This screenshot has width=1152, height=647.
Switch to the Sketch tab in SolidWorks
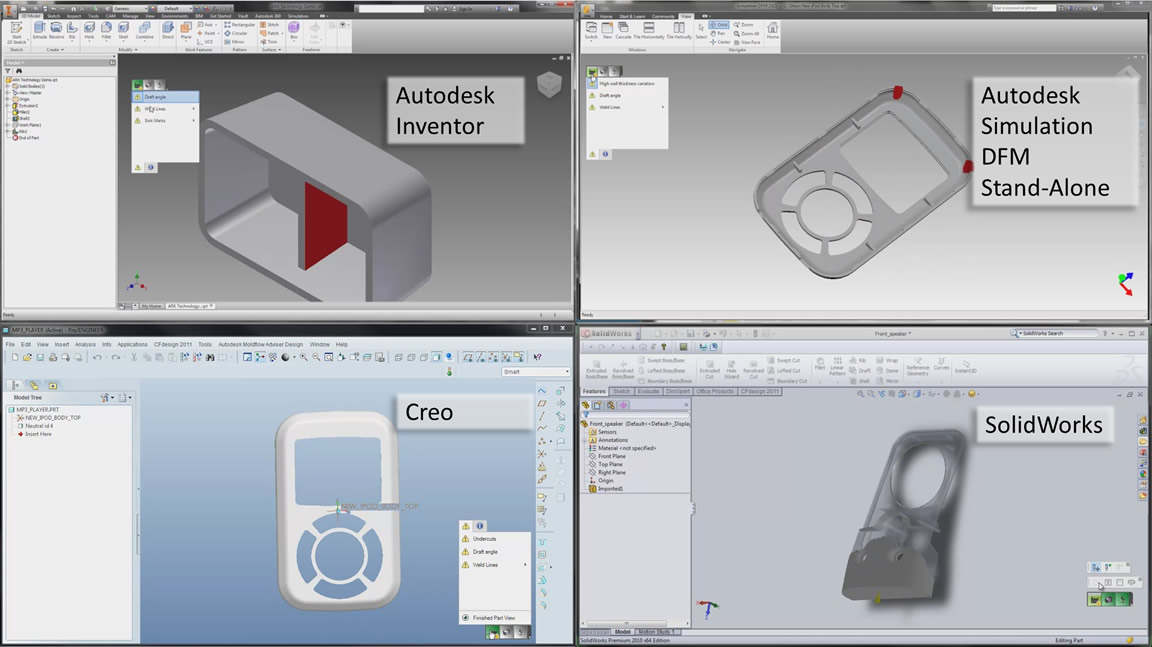pos(622,391)
